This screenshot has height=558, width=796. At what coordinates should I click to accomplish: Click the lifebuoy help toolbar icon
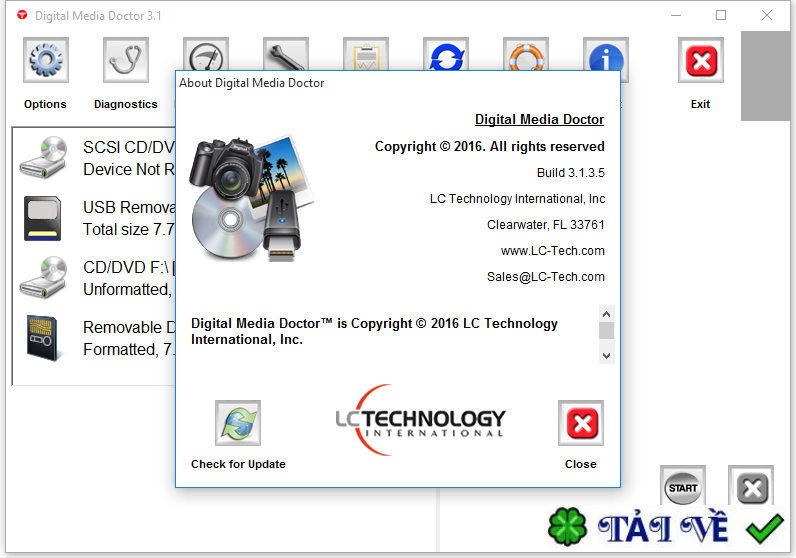tap(526, 54)
